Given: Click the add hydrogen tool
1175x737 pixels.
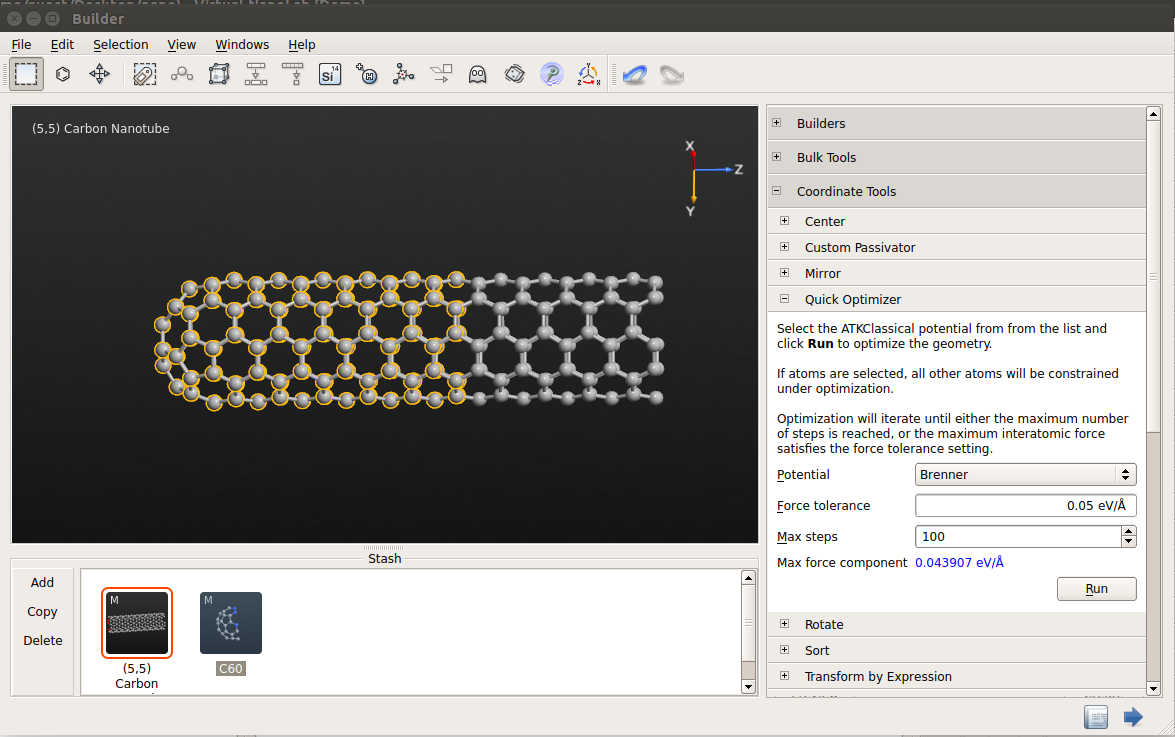Looking at the screenshot, I should click(x=366, y=74).
